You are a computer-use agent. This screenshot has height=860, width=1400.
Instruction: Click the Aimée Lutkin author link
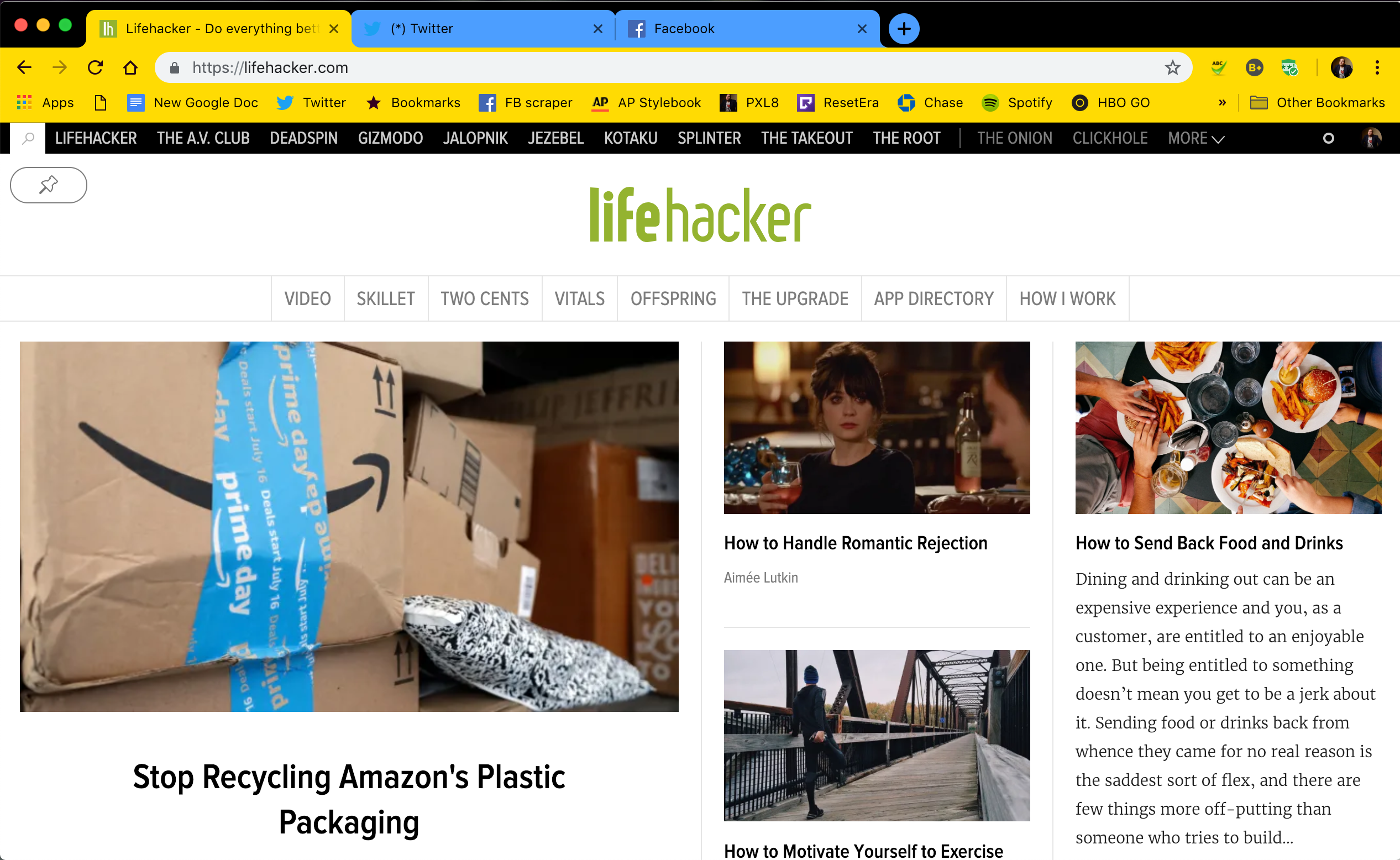point(761,578)
